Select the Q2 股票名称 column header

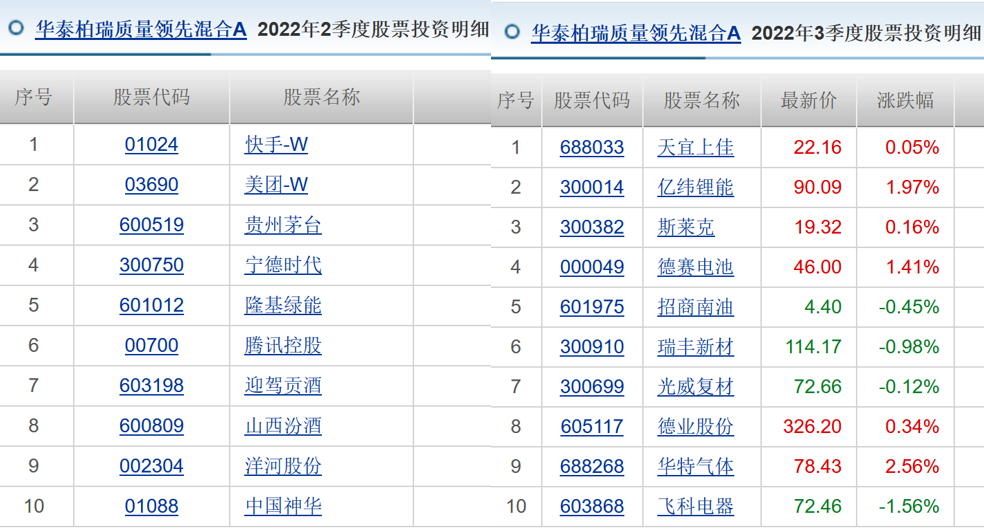(x=321, y=97)
